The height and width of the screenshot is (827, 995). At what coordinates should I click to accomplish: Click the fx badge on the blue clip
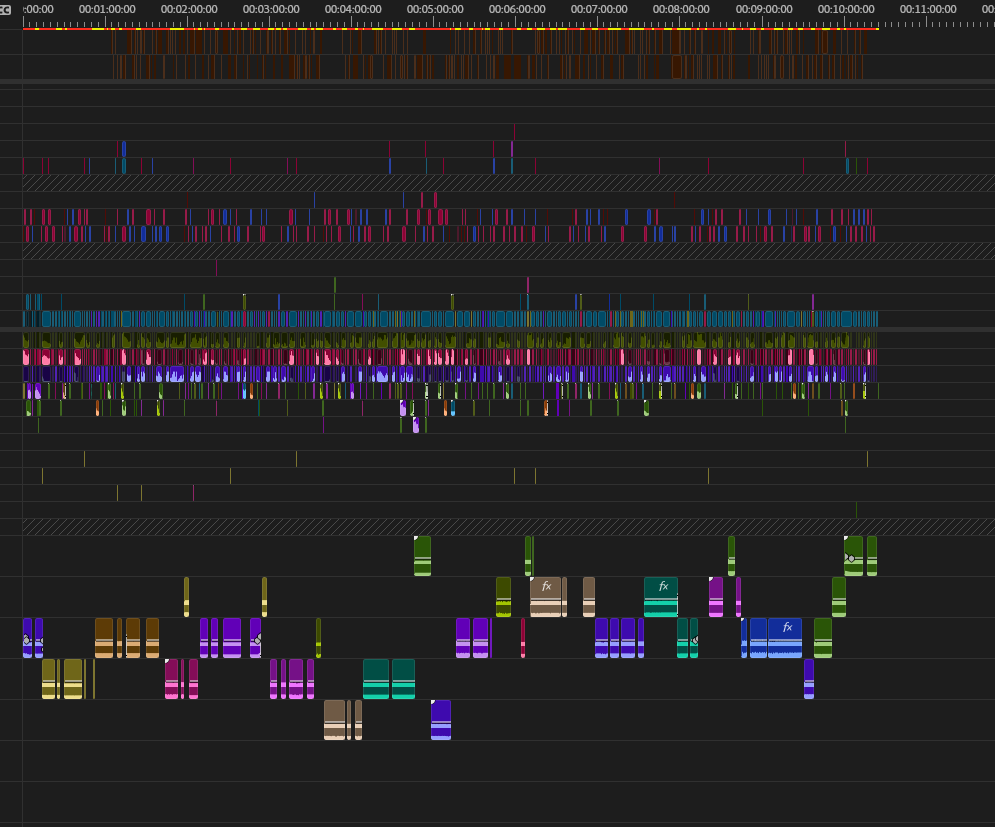click(787, 627)
